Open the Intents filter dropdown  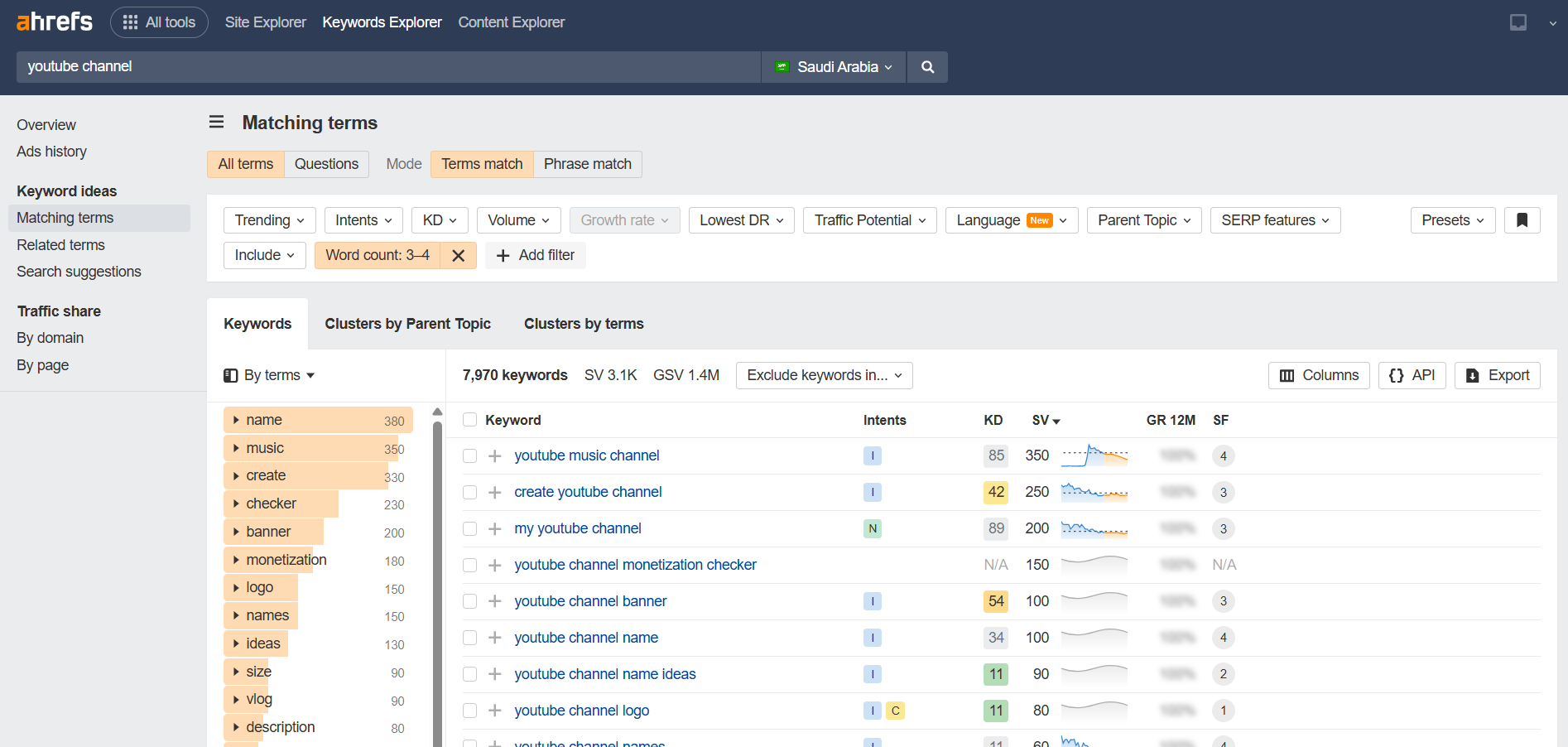tap(363, 220)
